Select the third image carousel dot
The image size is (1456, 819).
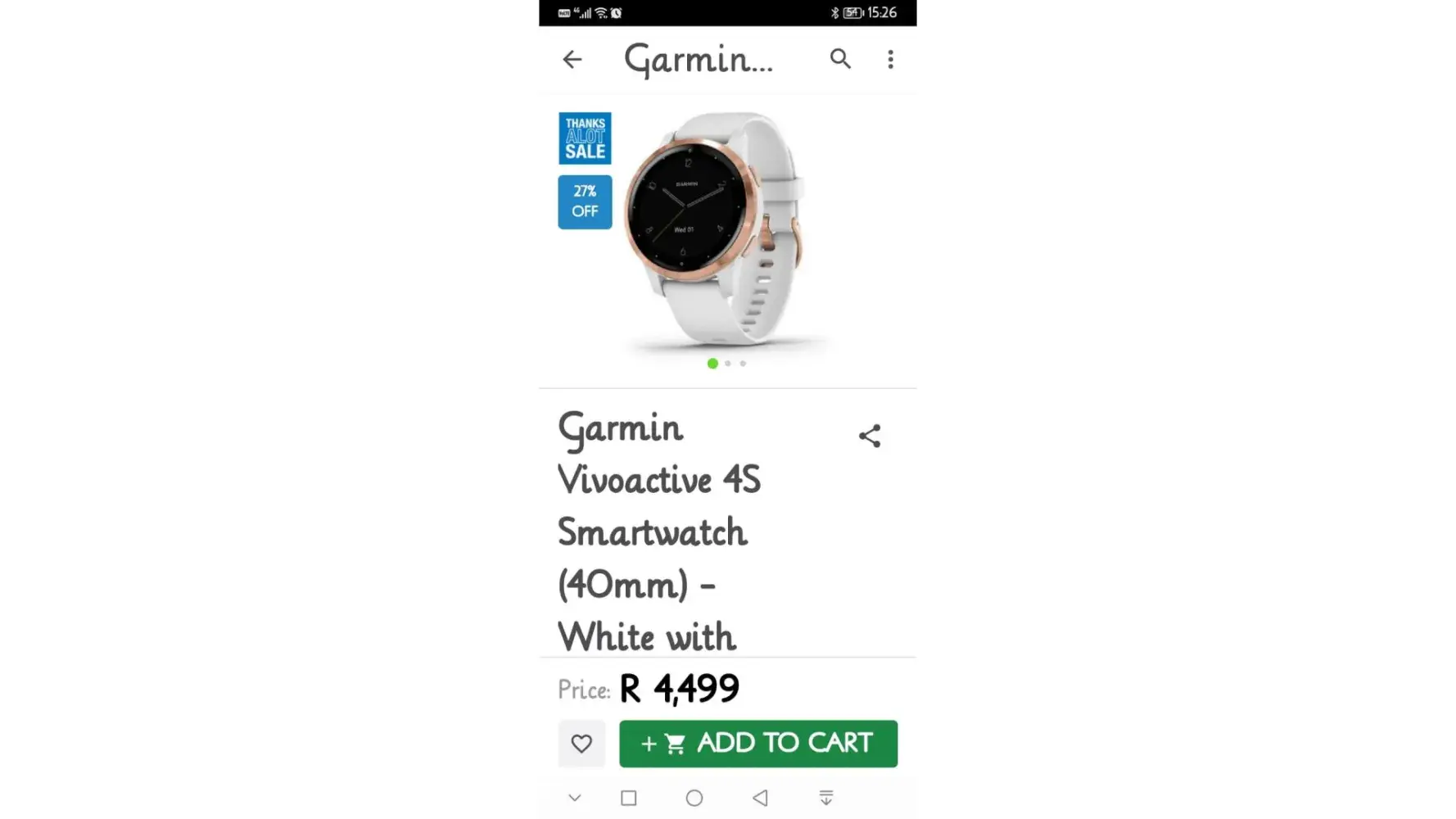coord(743,364)
